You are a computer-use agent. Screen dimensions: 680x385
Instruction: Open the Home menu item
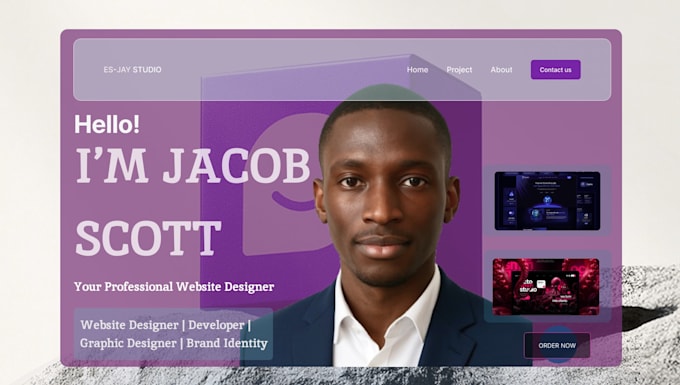417,69
